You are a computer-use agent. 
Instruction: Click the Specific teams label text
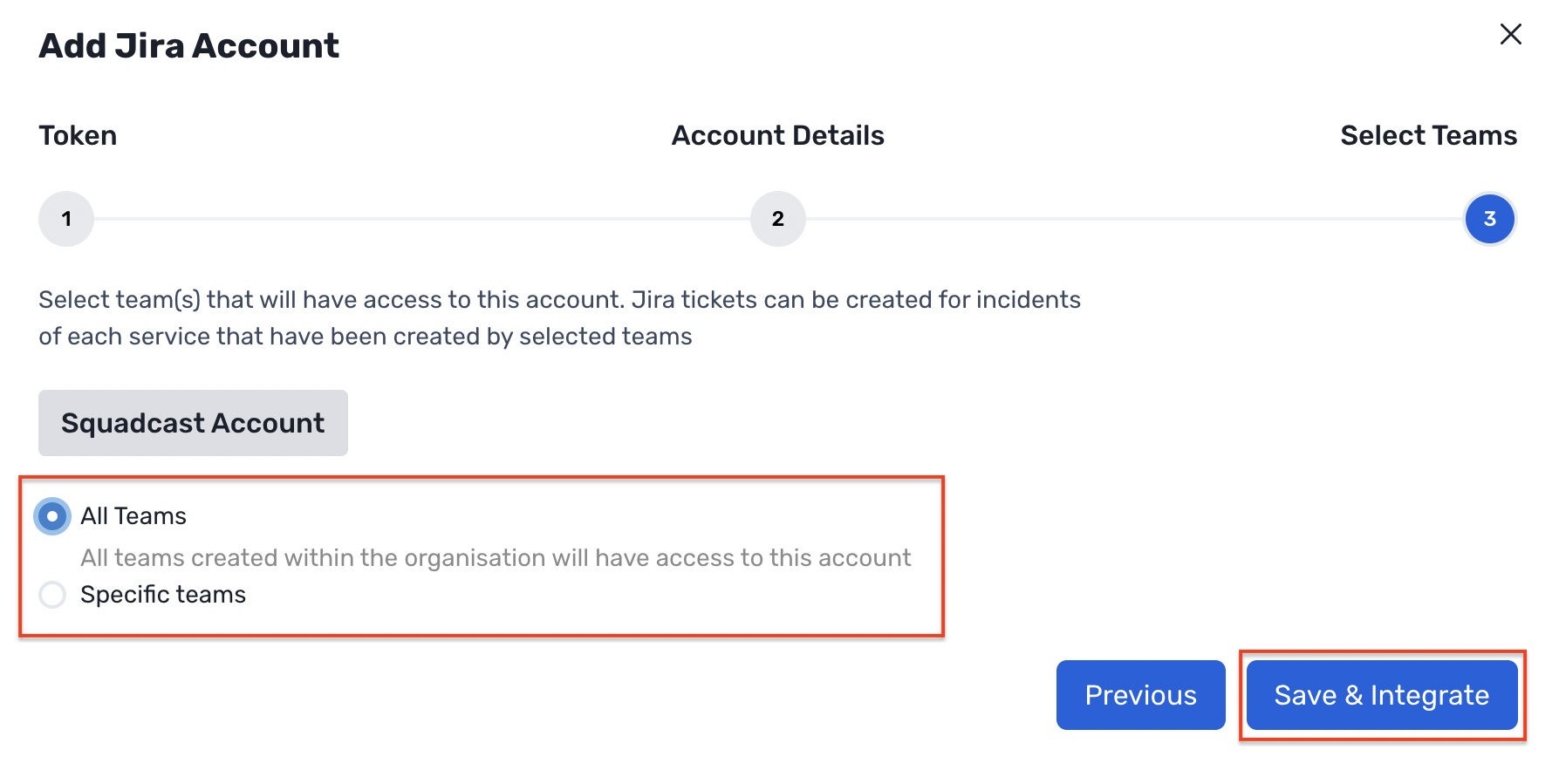[163, 595]
